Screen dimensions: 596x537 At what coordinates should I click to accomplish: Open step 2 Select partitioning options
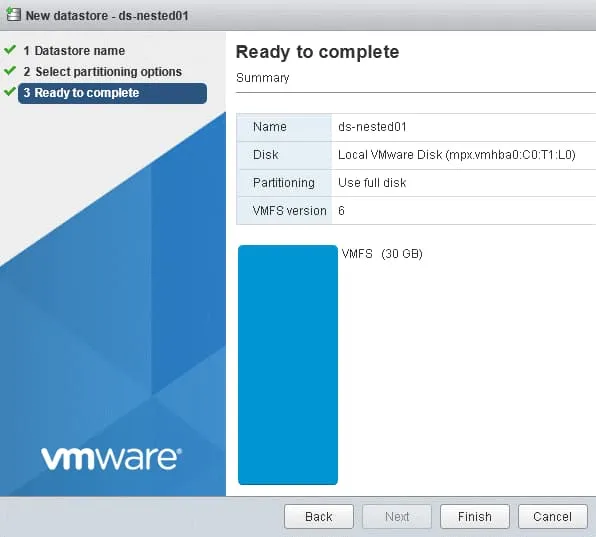point(103,71)
